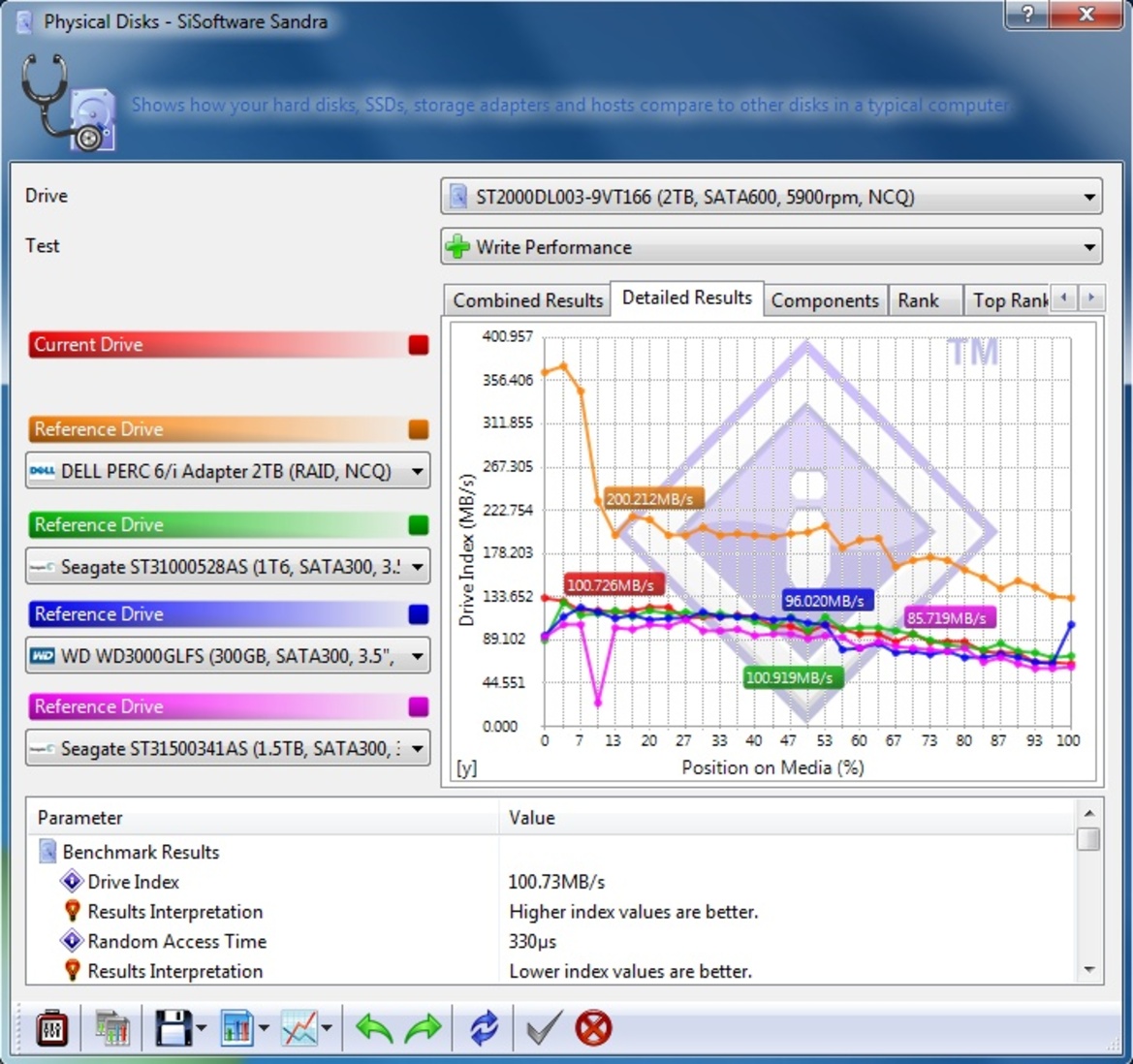
Task: Open the line graph icon's dropdown arrow
Action: coord(327,1028)
